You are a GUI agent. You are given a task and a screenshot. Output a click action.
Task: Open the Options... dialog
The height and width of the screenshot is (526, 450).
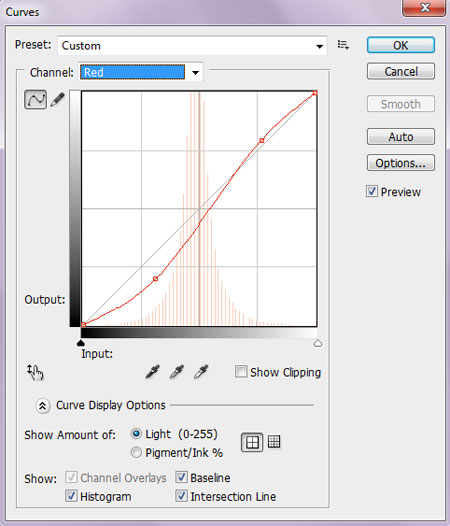[401, 163]
